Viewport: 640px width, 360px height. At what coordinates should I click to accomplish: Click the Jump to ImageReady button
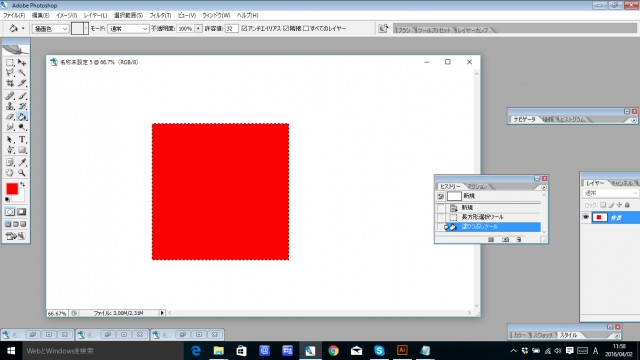coord(16,236)
